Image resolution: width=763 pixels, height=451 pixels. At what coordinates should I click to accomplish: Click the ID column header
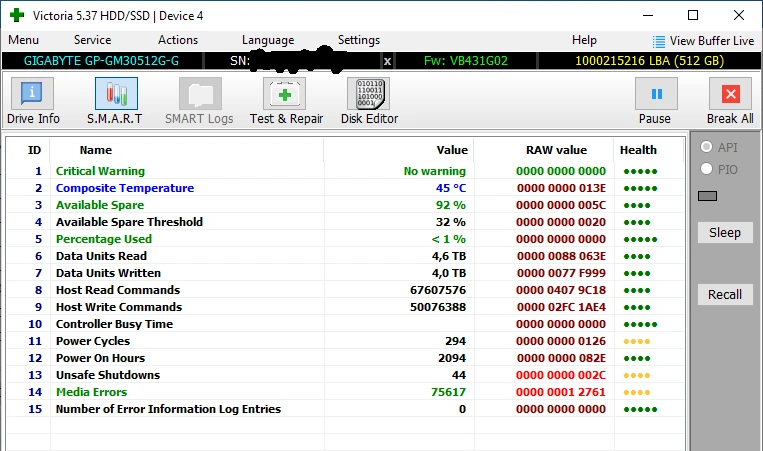pos(34,150)
